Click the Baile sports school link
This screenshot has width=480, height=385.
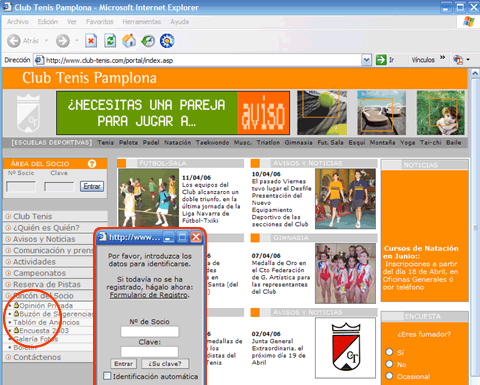click(454, 142)
